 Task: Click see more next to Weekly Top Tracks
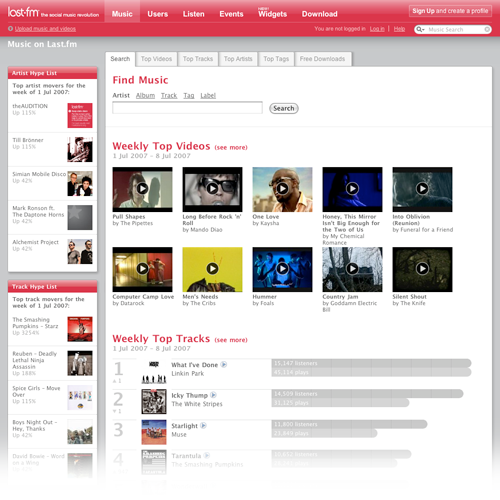pos(231,340)
